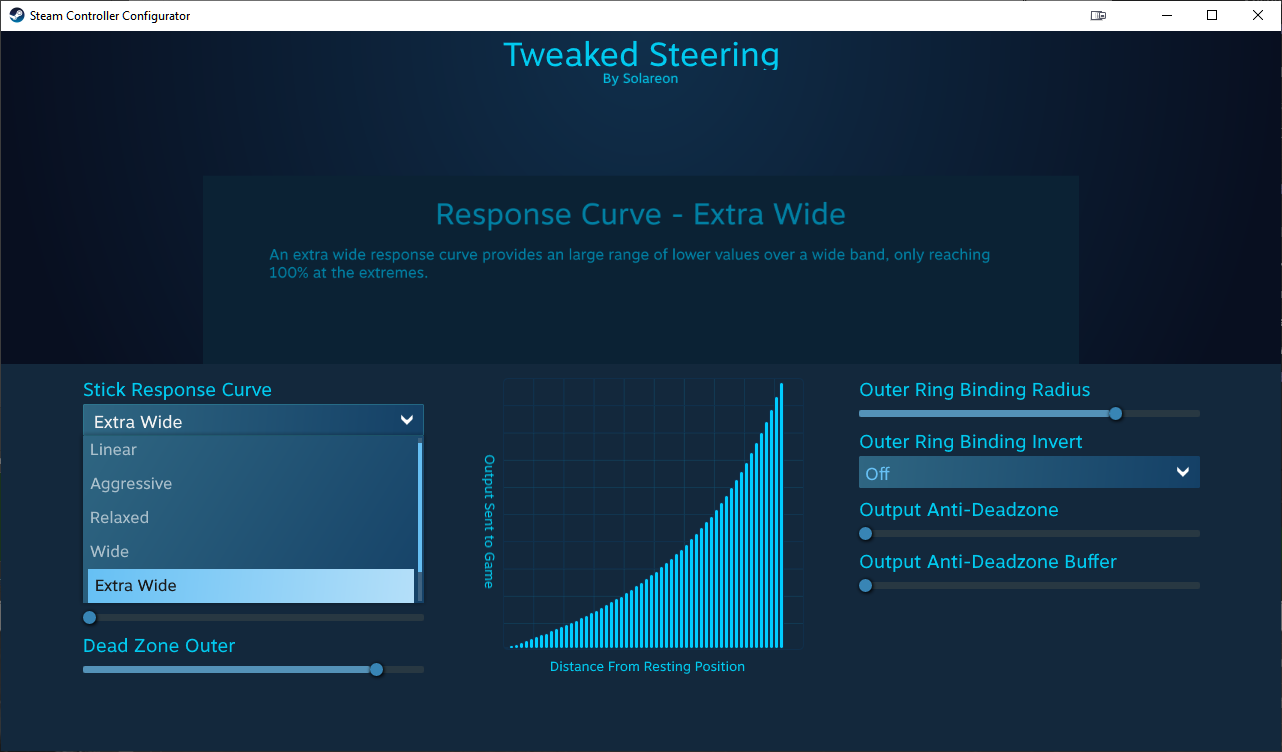Click the Big Picture icon in title bar

click(x=1099, y=15)
